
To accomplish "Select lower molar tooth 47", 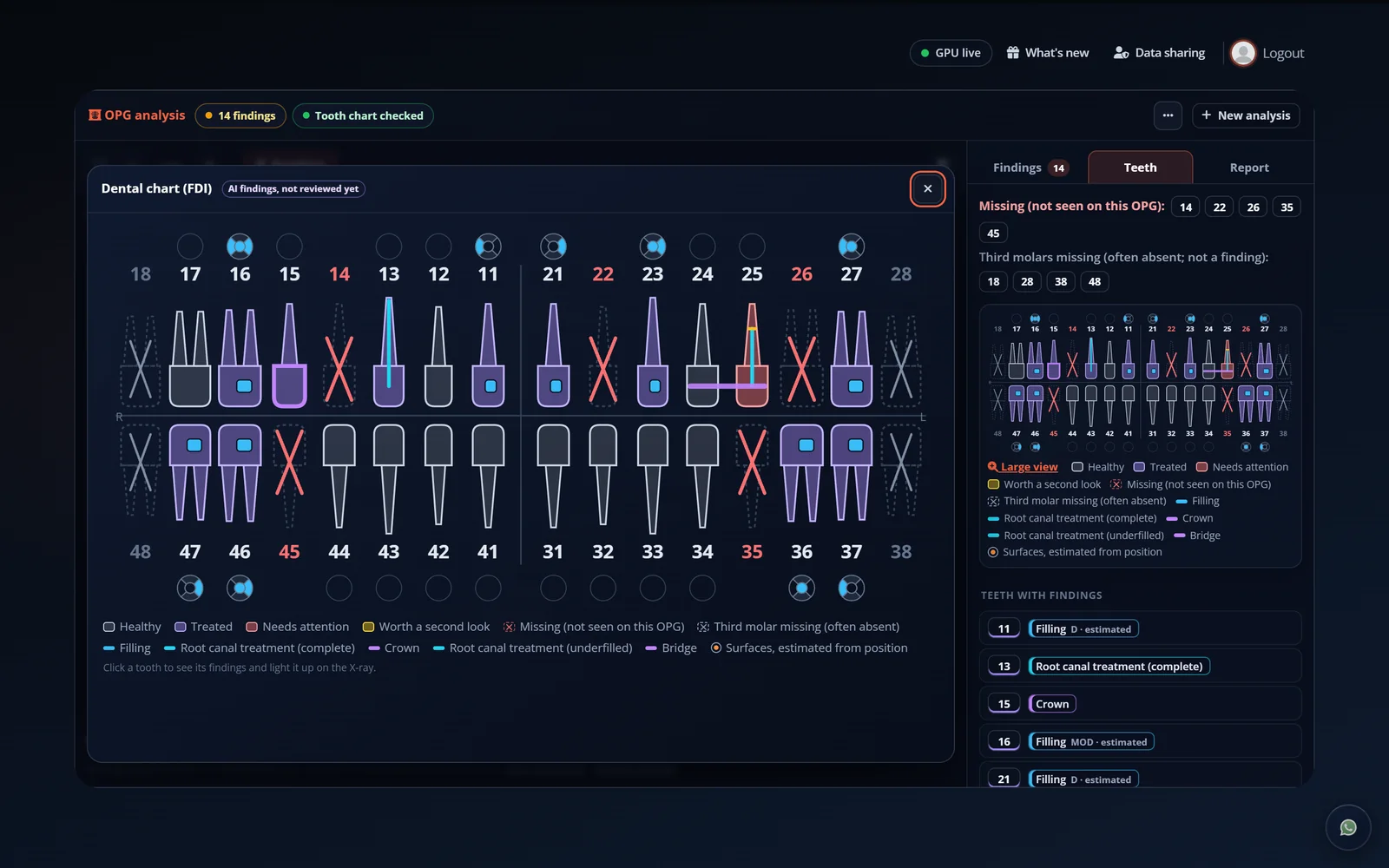I will (190, 473).
